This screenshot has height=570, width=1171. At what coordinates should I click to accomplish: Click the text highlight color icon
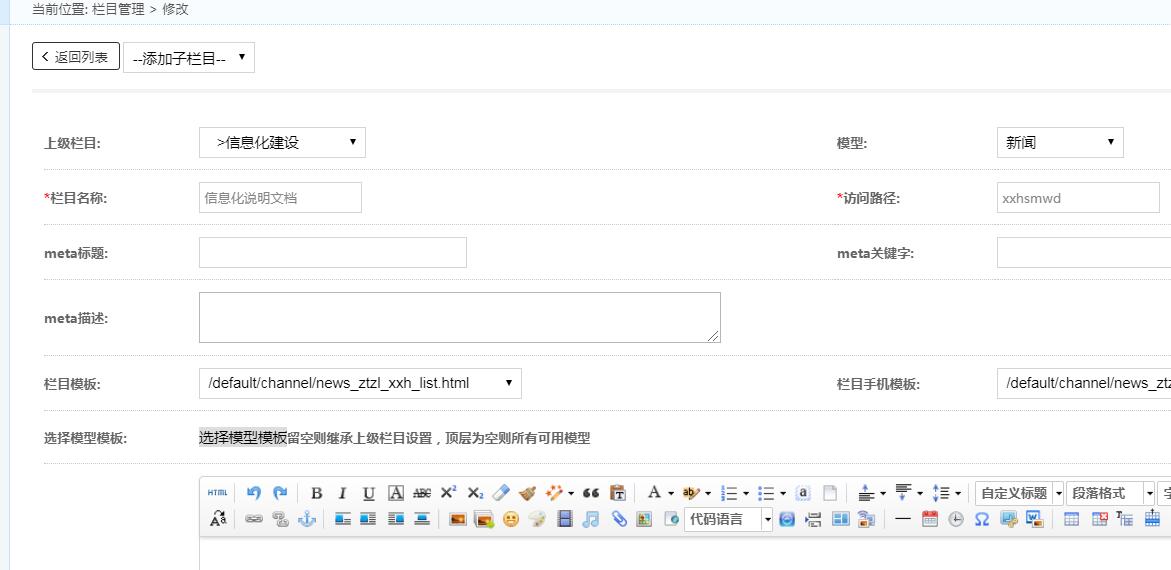(691, 493)
